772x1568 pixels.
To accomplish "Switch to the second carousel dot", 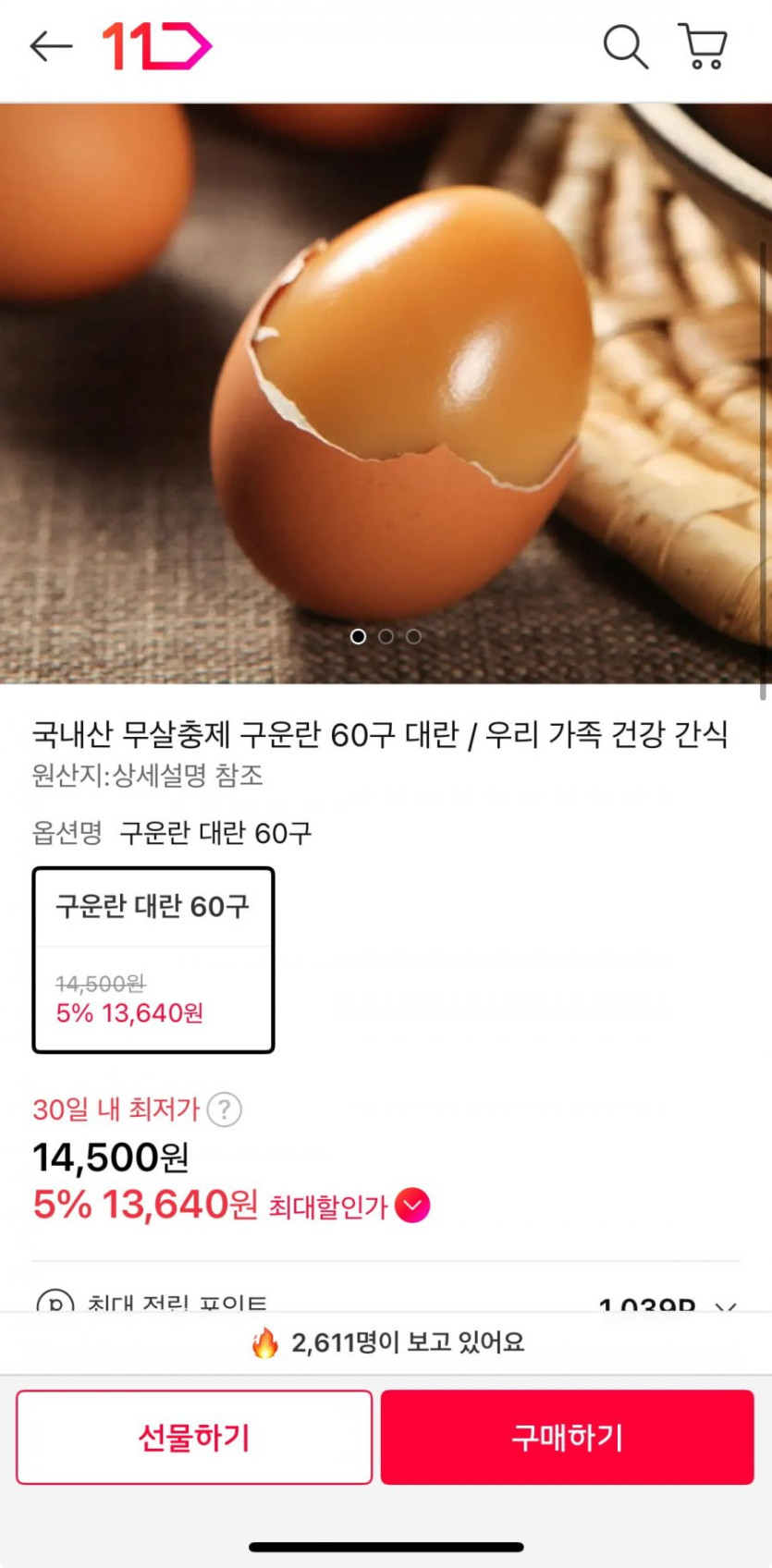I will 386,636.
